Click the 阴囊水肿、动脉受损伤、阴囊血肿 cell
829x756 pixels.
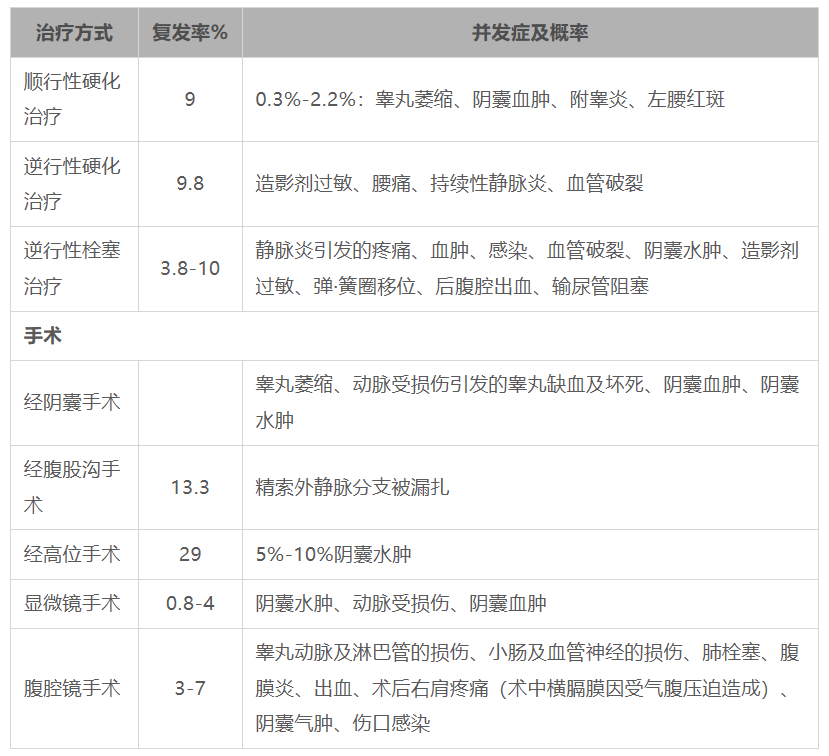tap(530, 603)
